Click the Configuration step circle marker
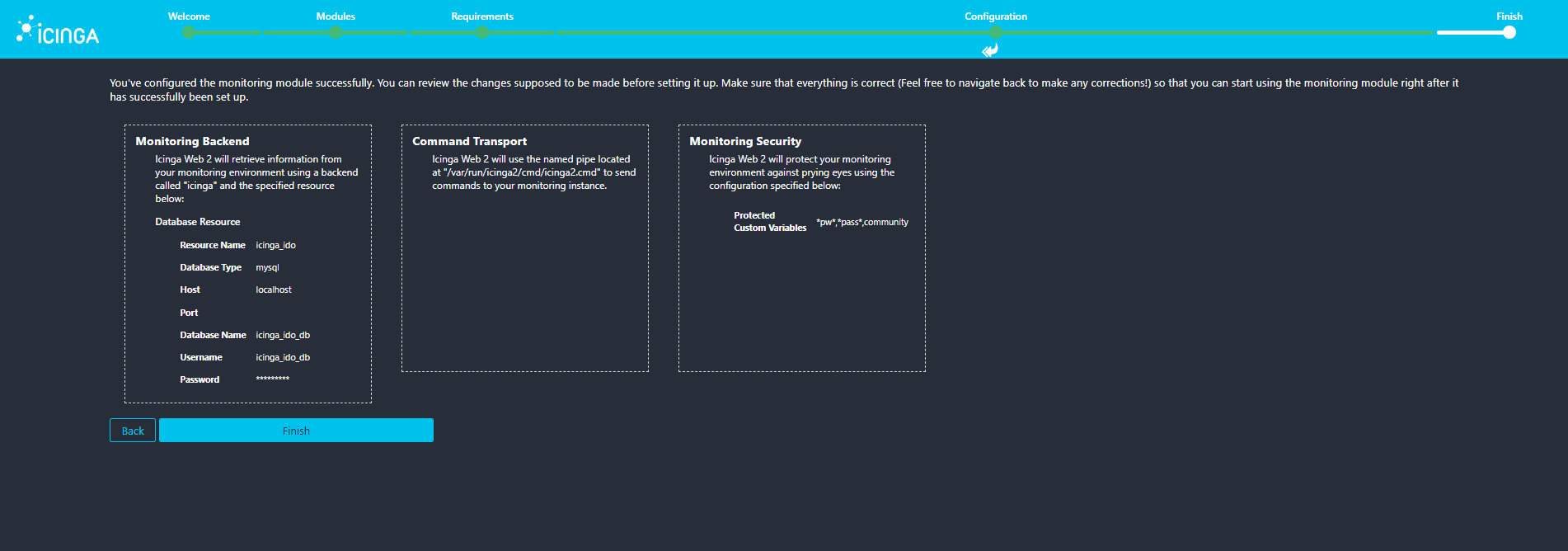The image size is (1568, 551). (996, 32)
